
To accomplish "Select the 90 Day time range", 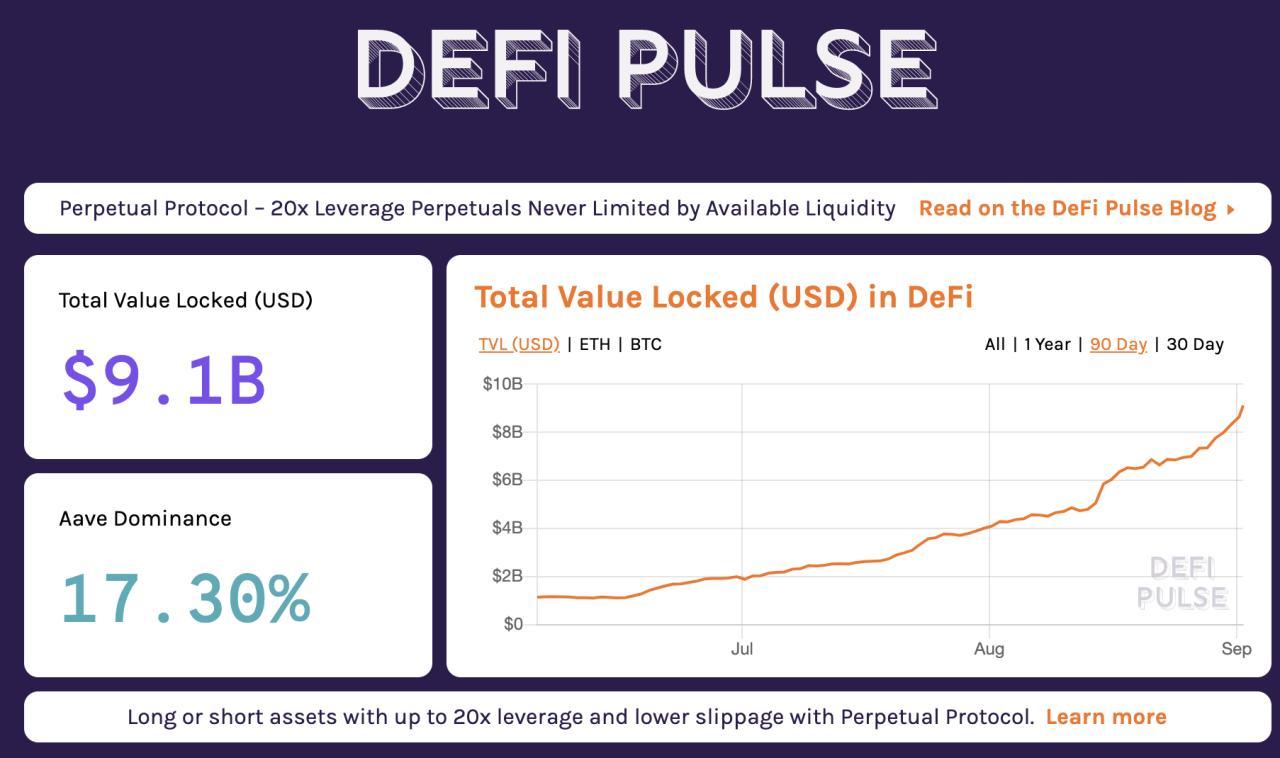I will pyautogui.click(x=1118, y=344).
